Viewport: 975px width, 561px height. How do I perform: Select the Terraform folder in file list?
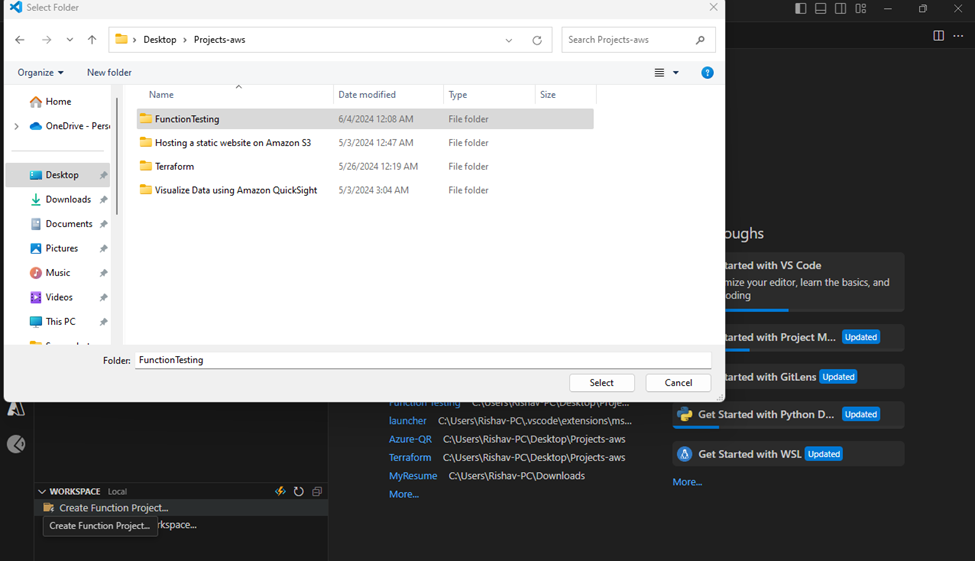[174, 167]
